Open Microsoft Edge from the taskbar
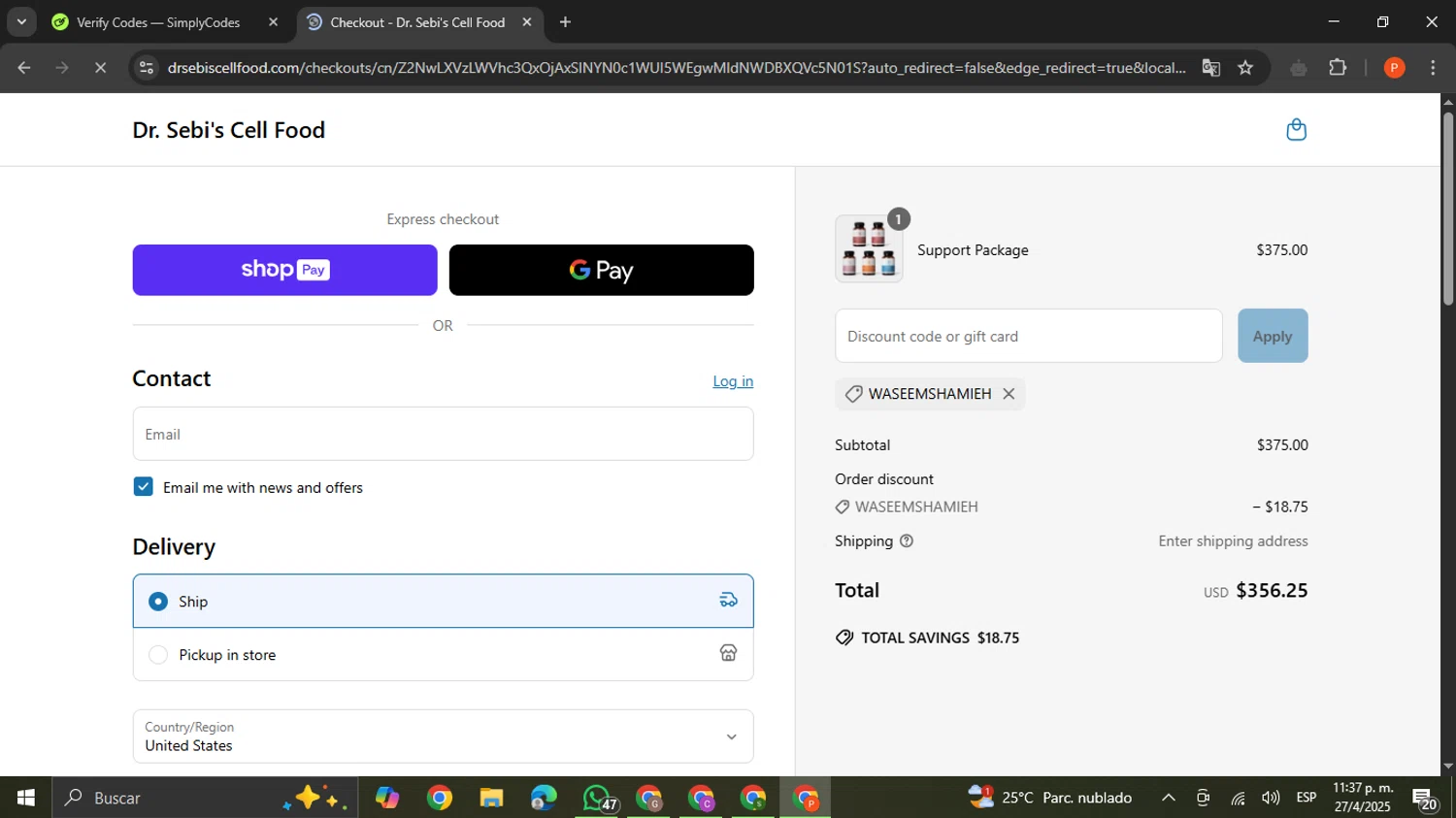 [x=544, y=798]
